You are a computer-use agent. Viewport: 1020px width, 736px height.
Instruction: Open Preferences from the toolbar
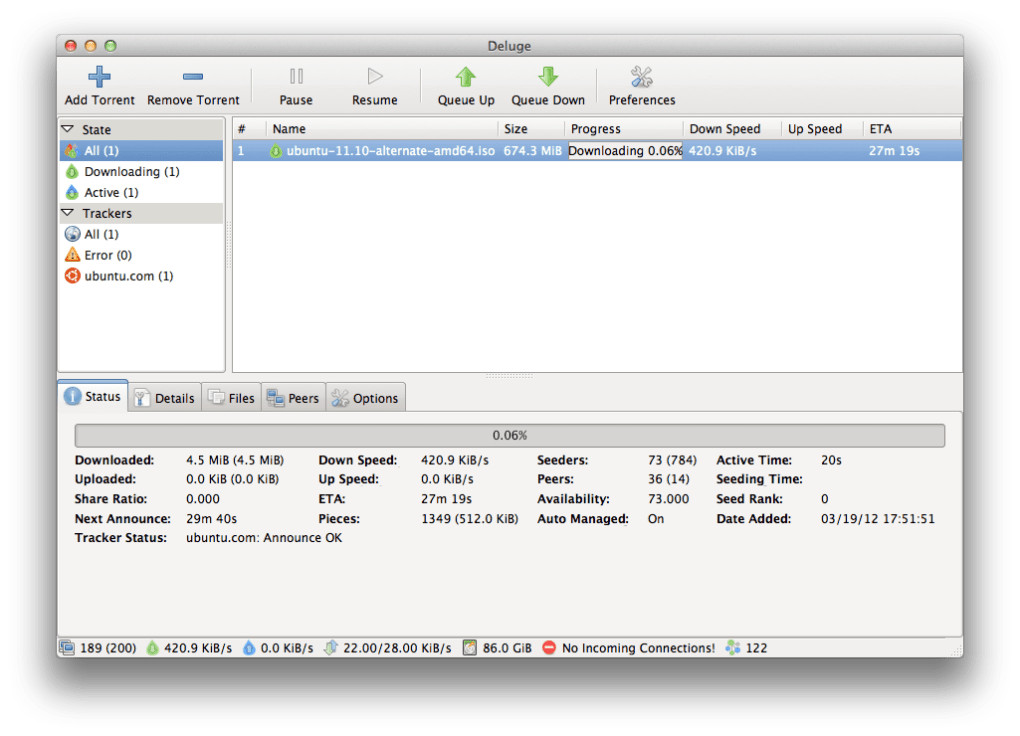point(642,86)
